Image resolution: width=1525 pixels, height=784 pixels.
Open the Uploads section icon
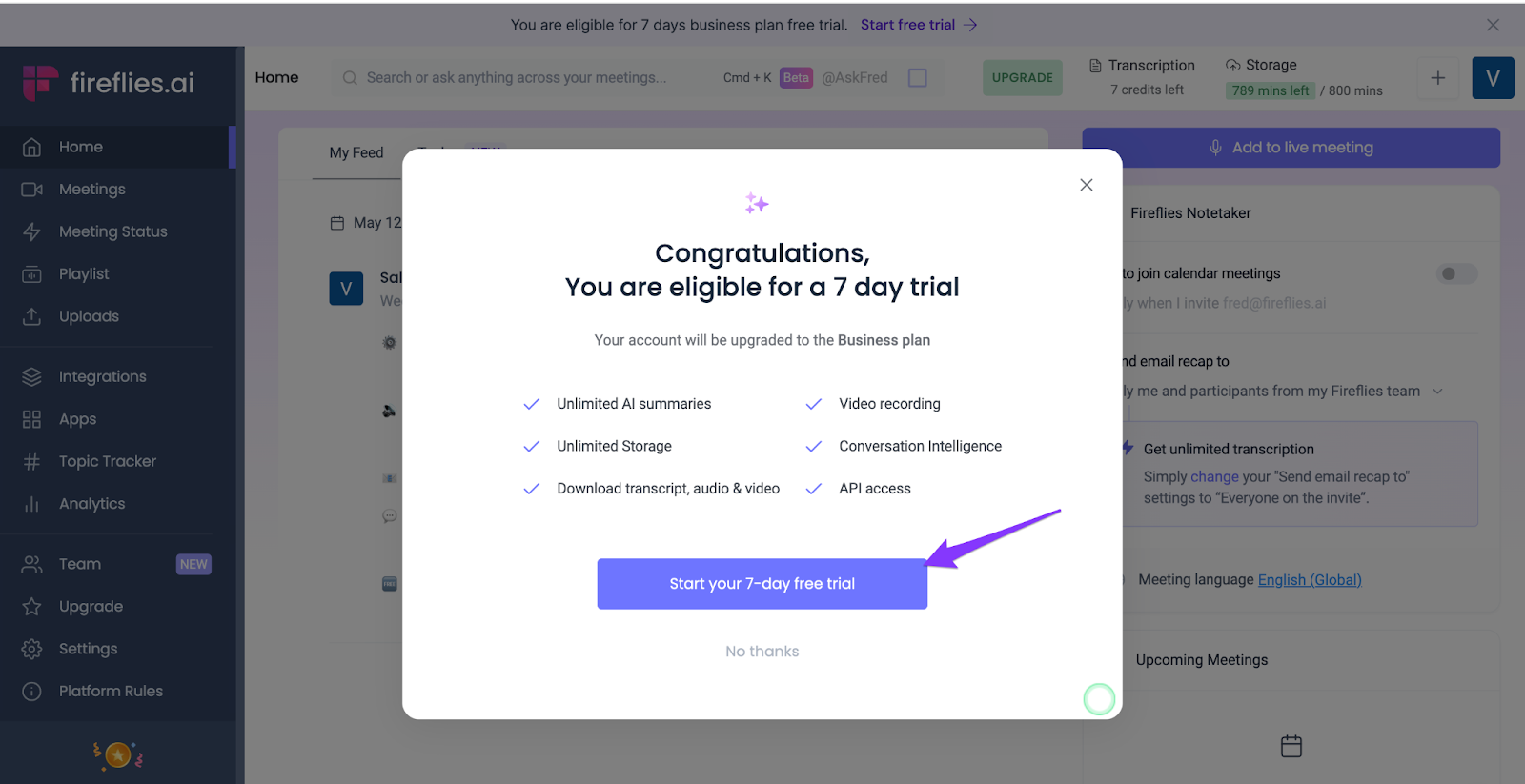[x=31, y=316]
